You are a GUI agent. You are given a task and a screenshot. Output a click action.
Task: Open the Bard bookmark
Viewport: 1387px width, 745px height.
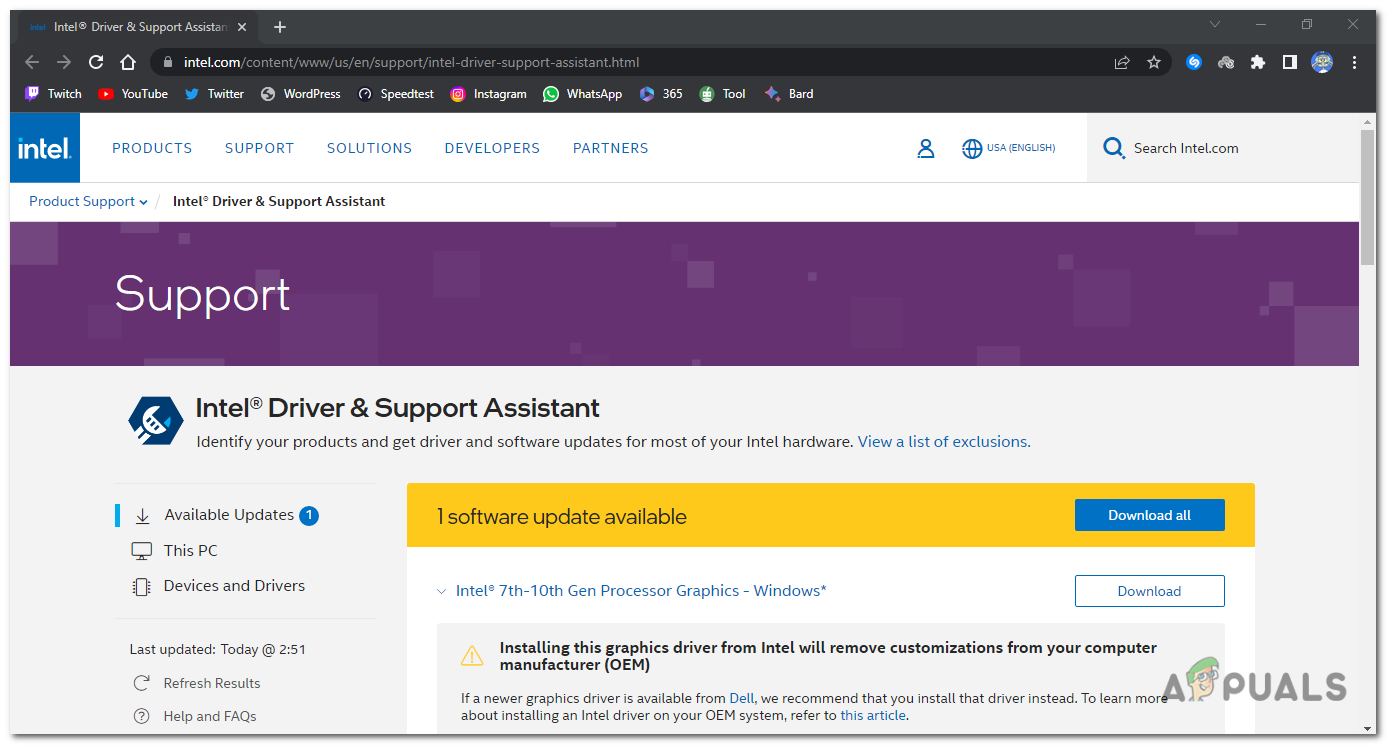(789, 94)
